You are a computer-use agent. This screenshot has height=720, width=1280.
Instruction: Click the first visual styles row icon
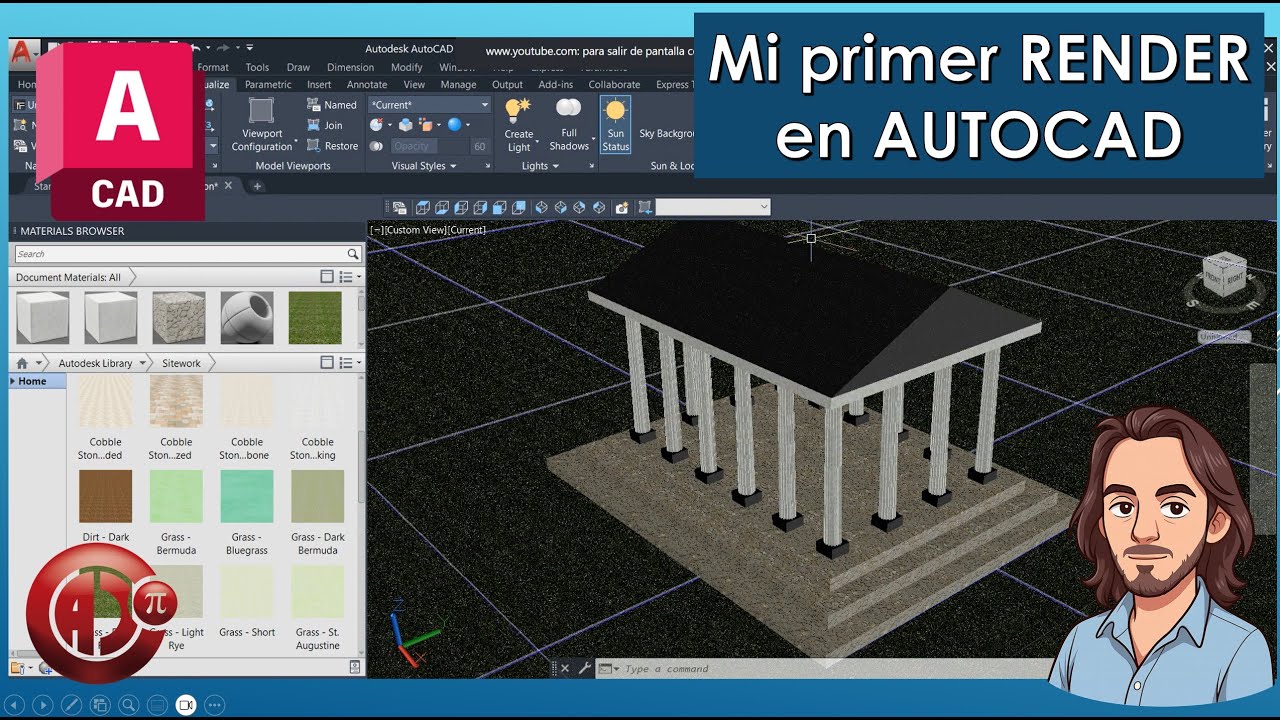pyautogui.click(x=376, y=125)
